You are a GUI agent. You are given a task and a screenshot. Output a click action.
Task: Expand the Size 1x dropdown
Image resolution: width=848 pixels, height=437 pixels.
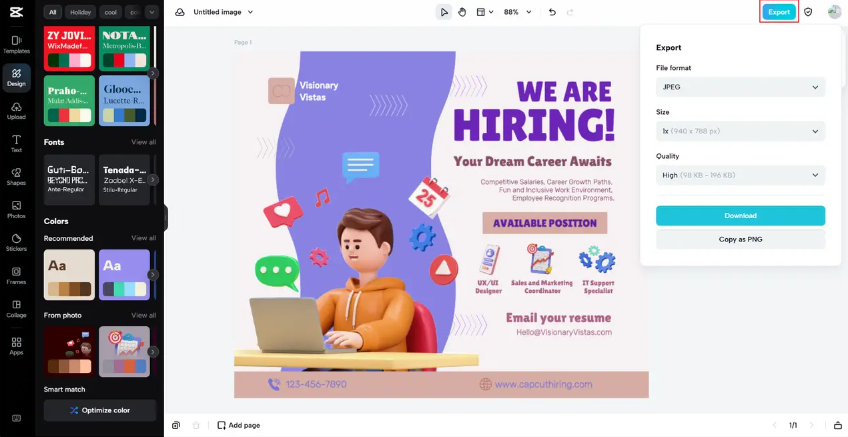tap(740, 131)
